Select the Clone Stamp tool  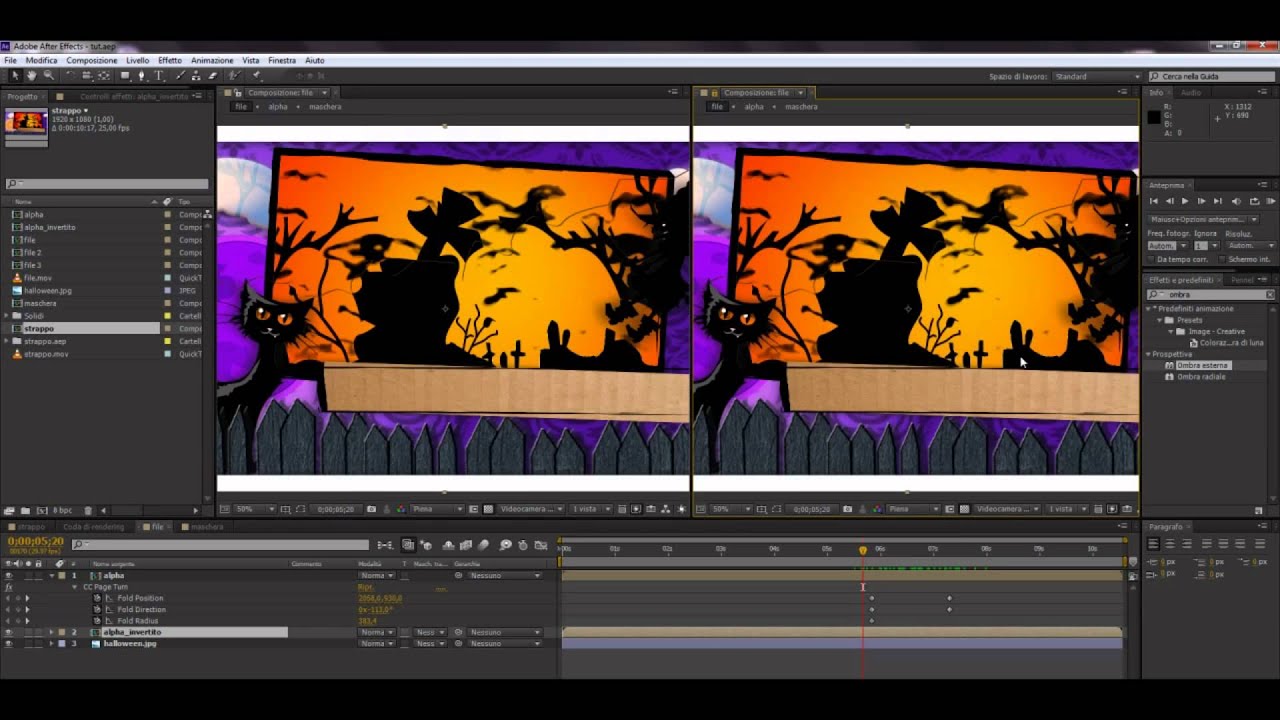196,76
